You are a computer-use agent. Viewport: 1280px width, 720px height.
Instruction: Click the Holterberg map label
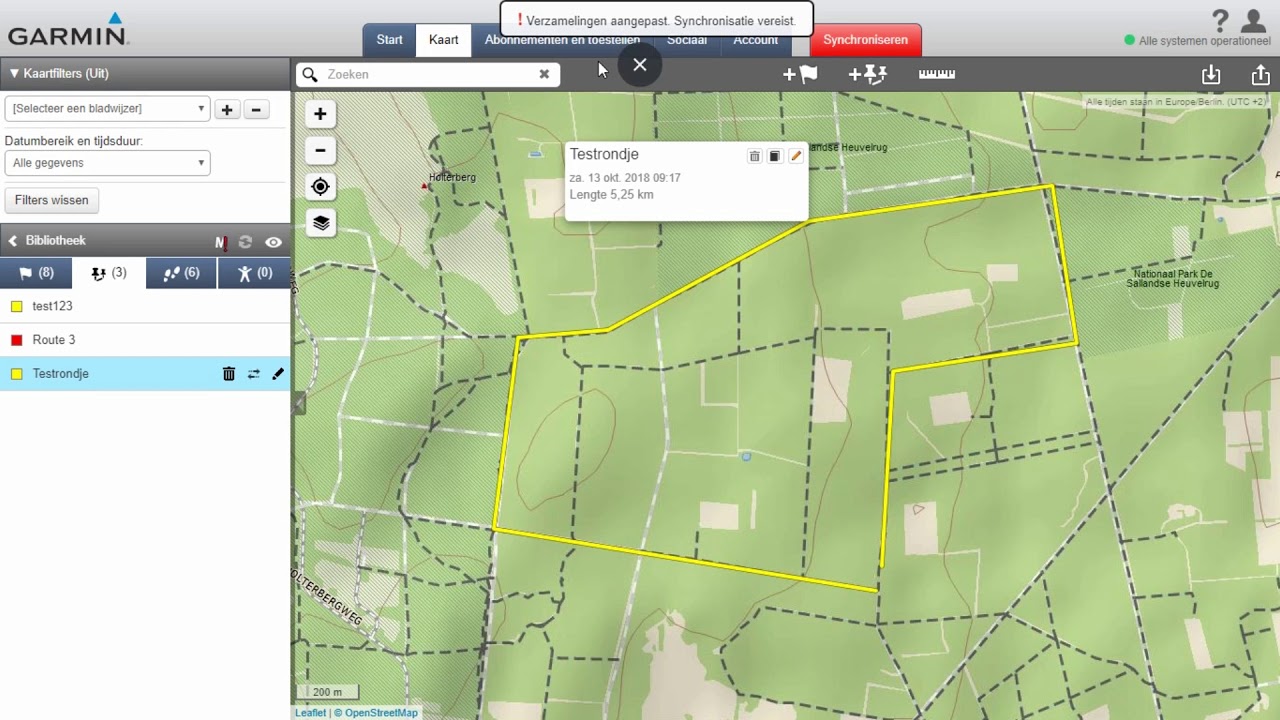click(452, 177)
